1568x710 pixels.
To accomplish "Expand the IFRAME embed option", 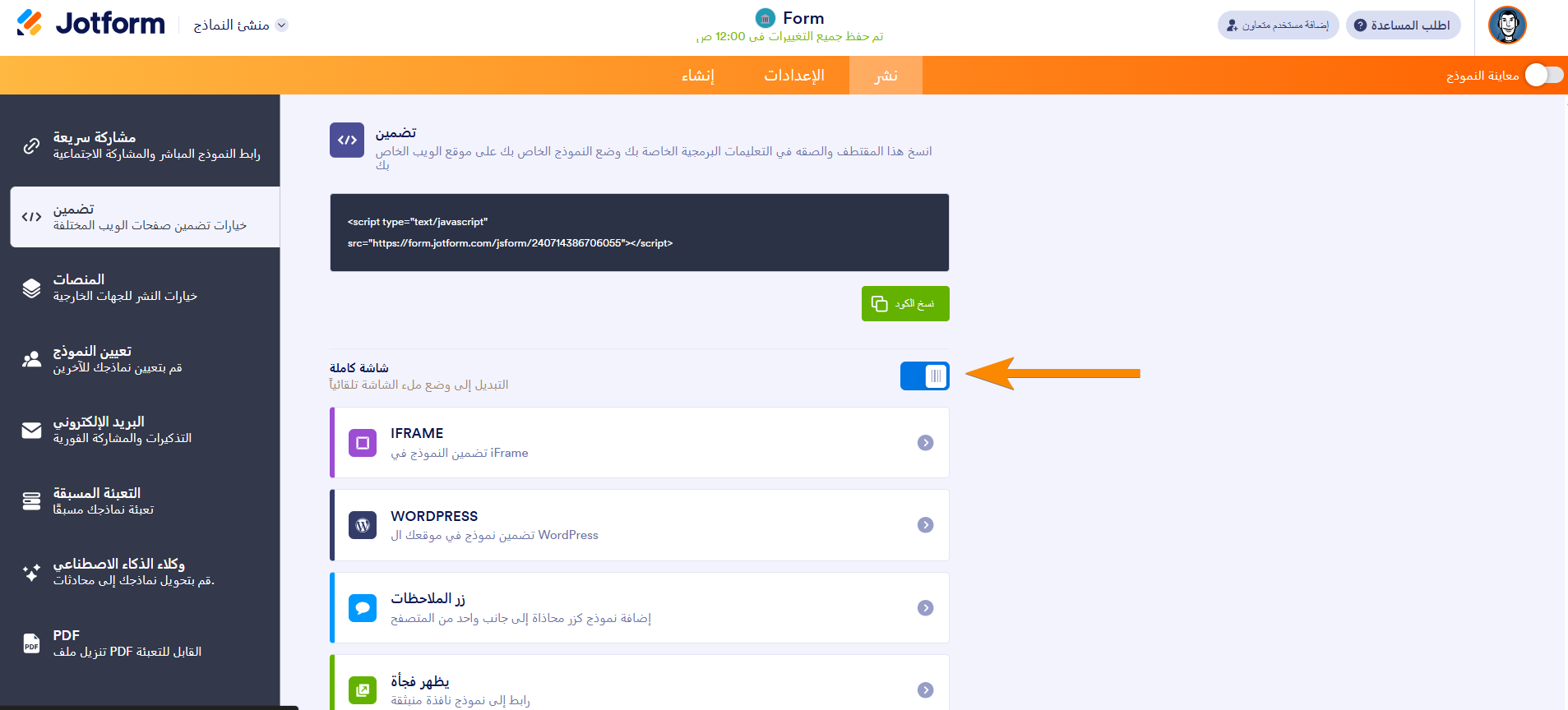I will (x=925, y=443).
